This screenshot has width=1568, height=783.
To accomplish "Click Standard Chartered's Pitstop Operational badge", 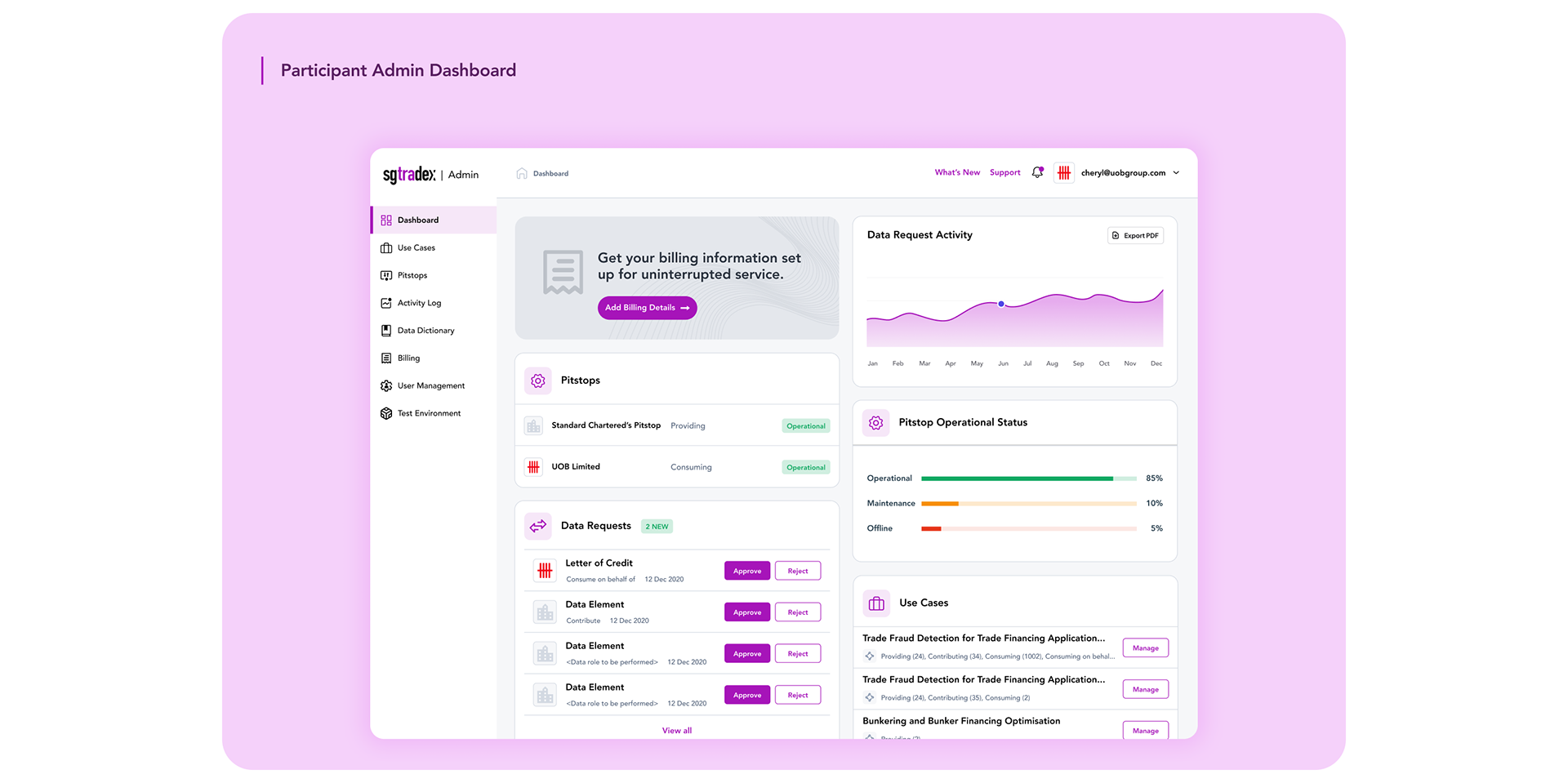I will click(806, 426).
